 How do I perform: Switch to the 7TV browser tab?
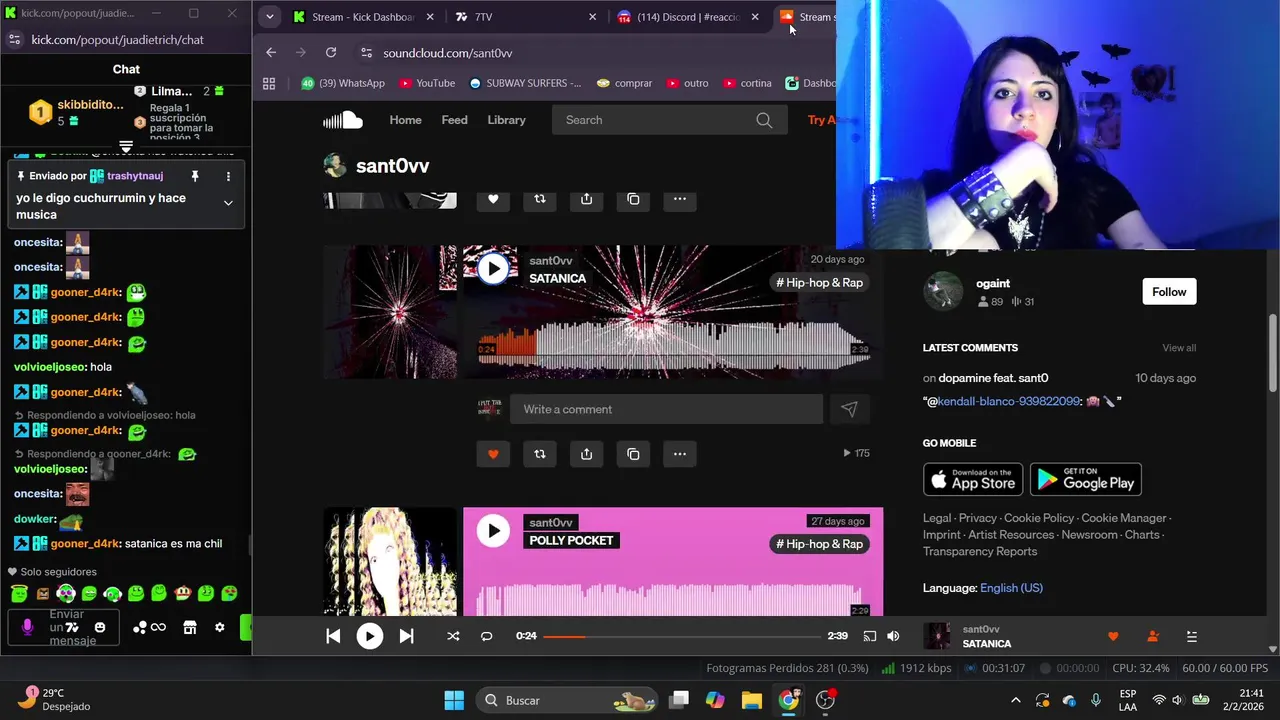pyautogui.click(x=525, y=17)
